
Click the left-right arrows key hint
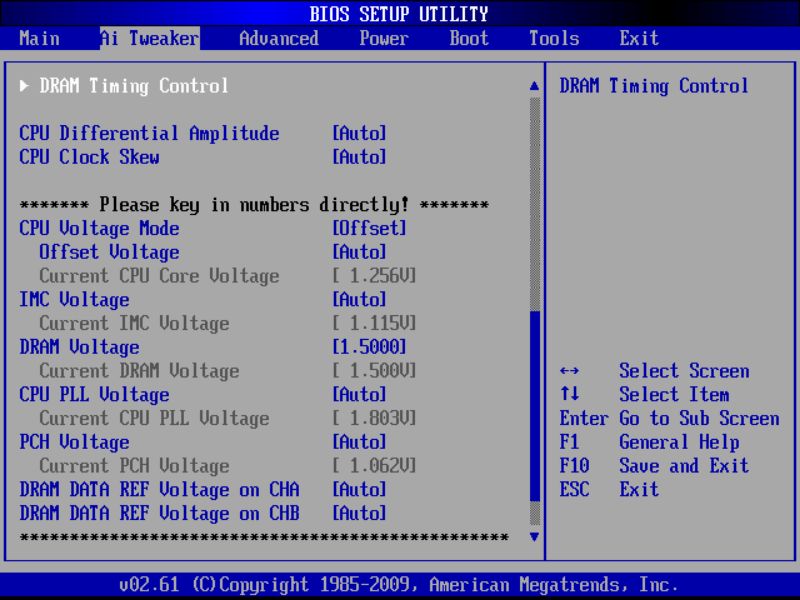569,371
